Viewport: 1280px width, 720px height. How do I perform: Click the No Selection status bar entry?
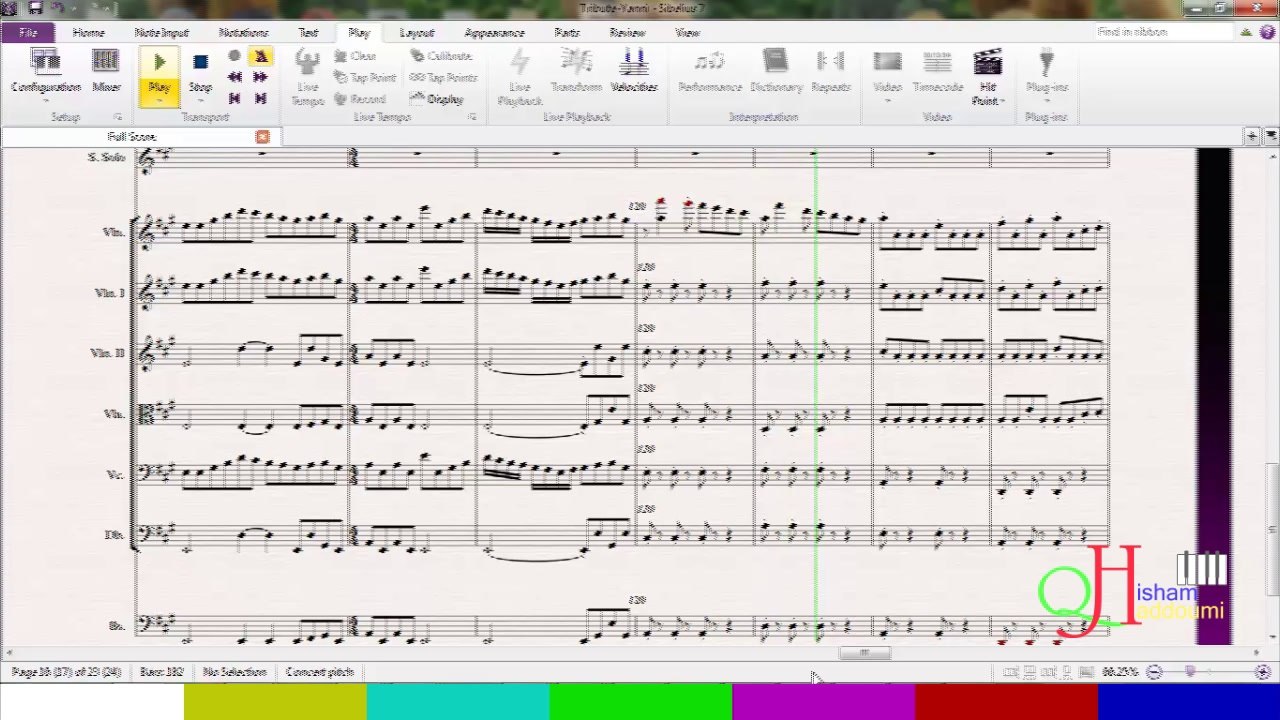(233, 672)
